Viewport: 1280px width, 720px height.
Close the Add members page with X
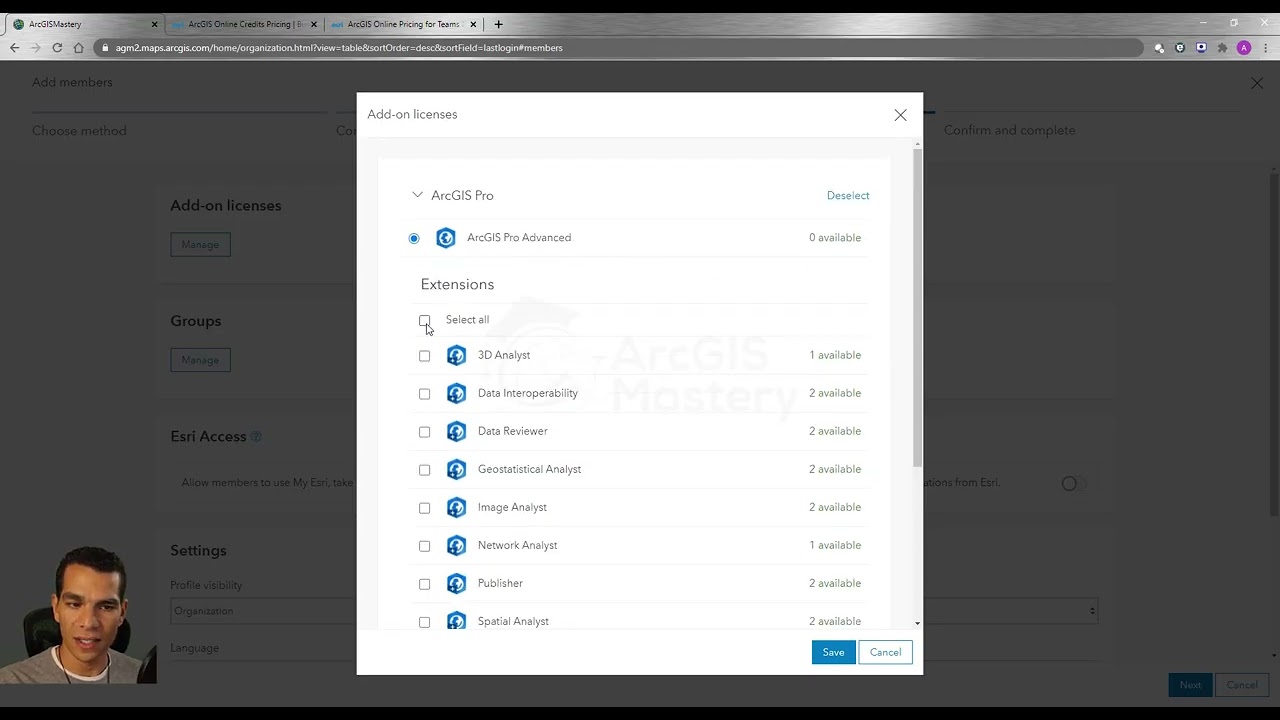(1257, 83)
